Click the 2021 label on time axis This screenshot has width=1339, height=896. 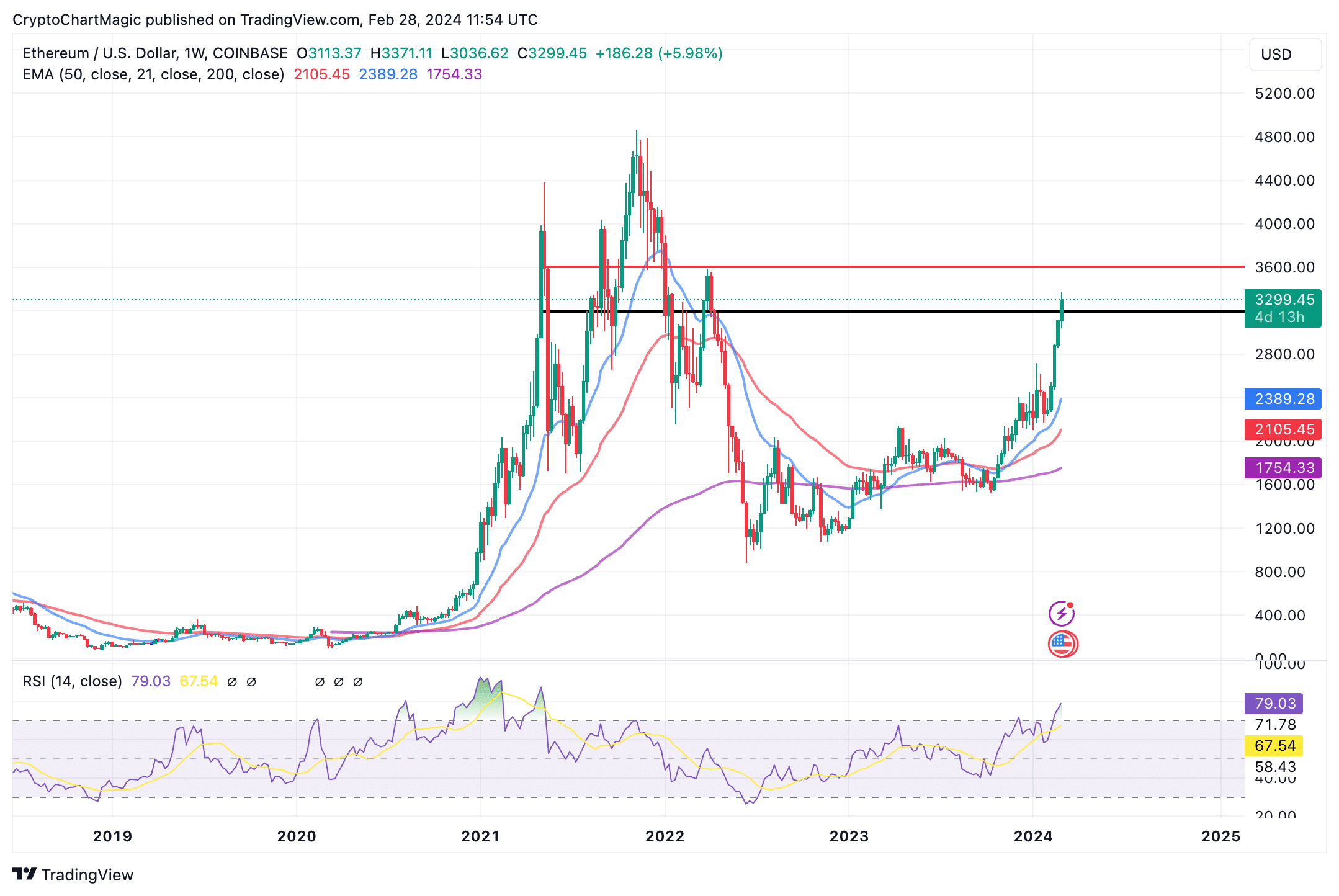(x=480, y=836)
